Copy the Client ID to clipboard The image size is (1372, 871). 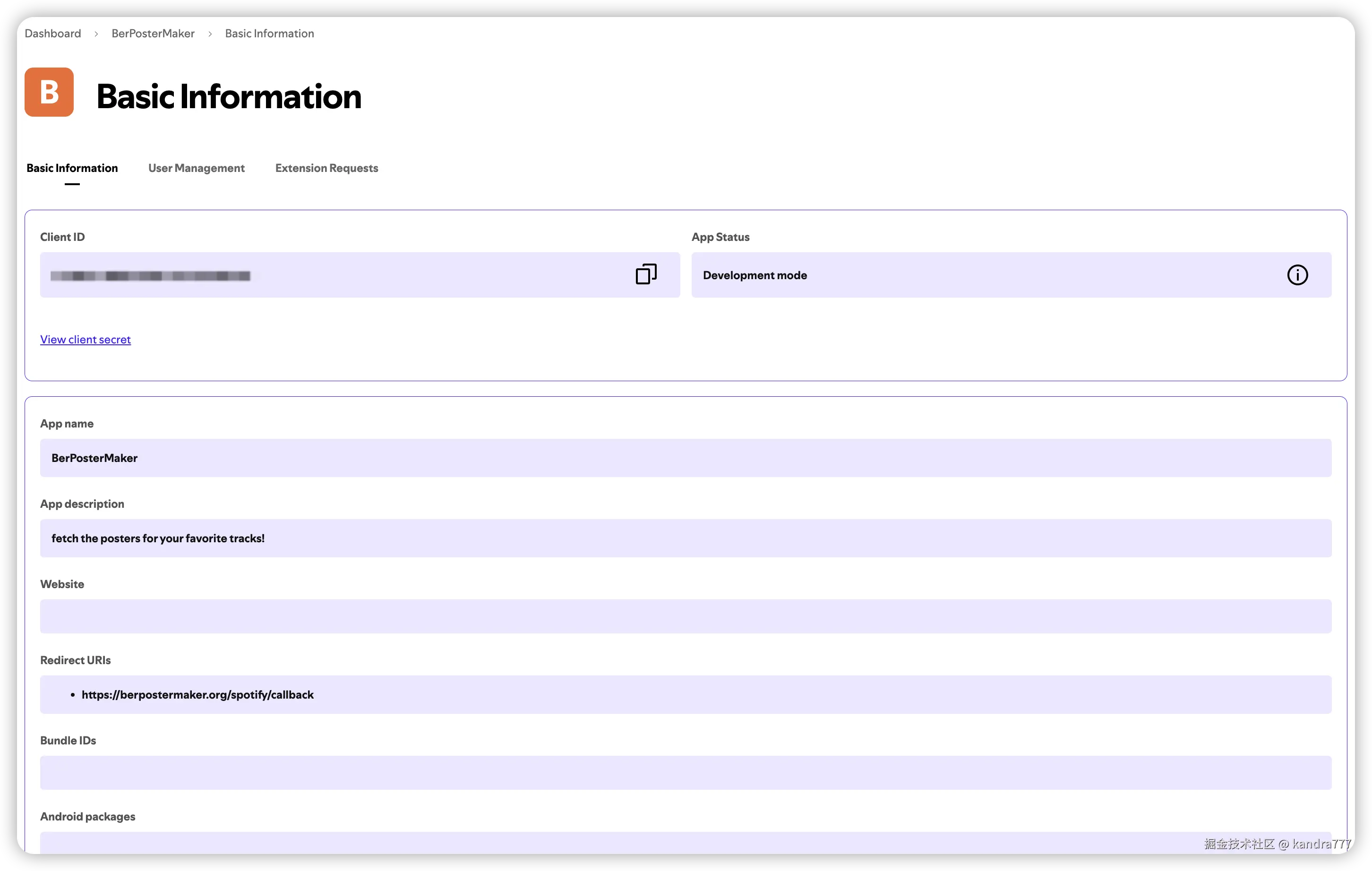(x=646, y=274)
